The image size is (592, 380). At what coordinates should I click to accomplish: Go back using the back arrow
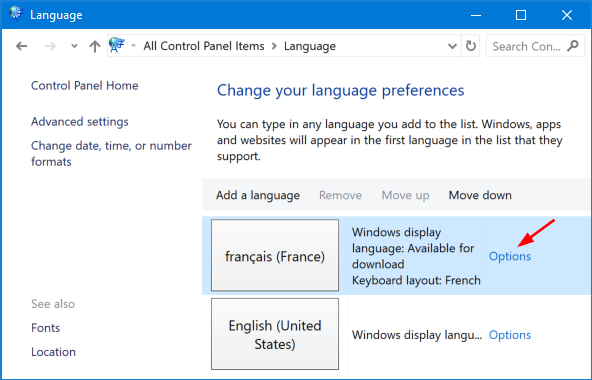pos(22,46)
